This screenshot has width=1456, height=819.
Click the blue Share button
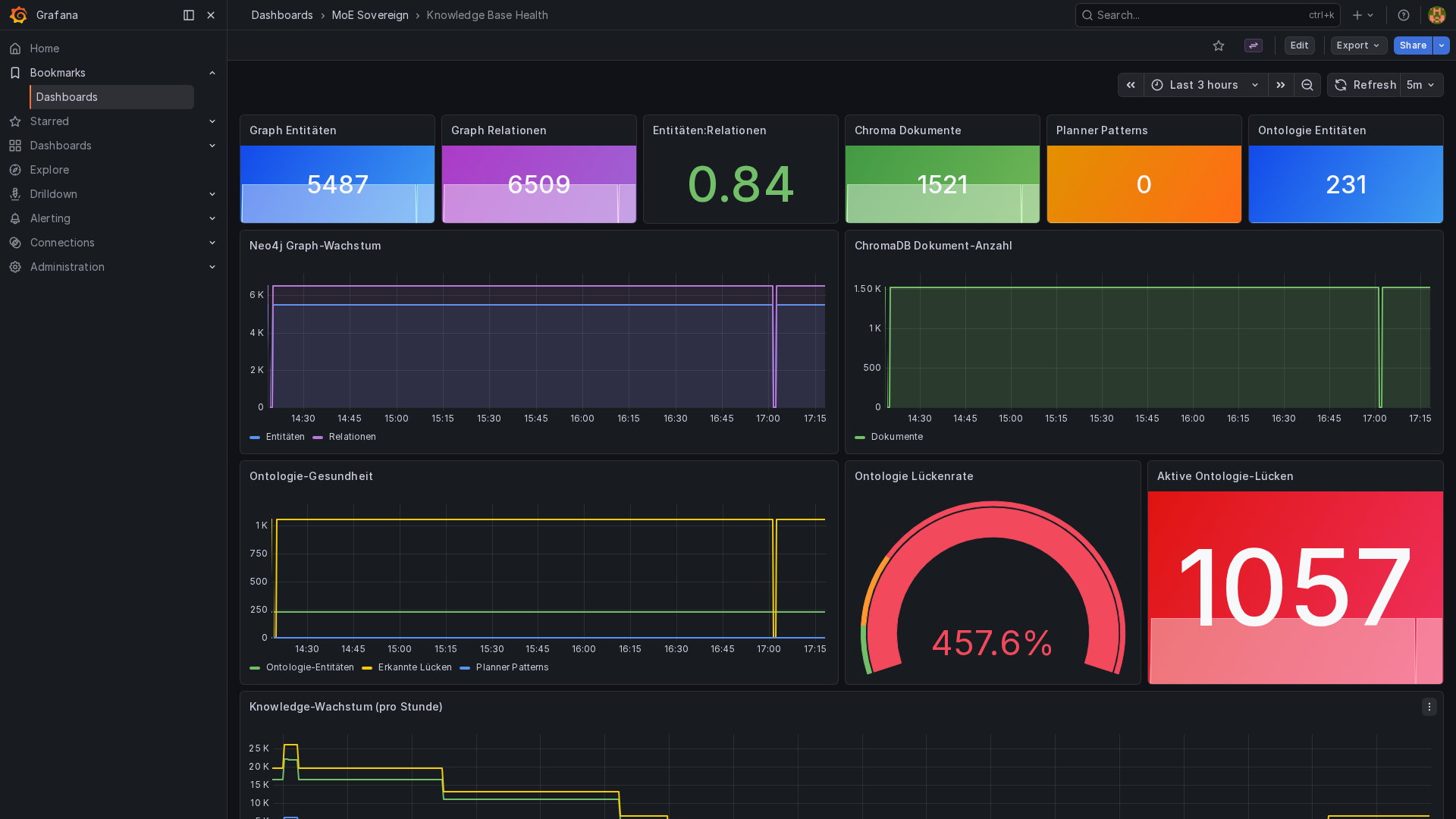(x=1412, y=45)
